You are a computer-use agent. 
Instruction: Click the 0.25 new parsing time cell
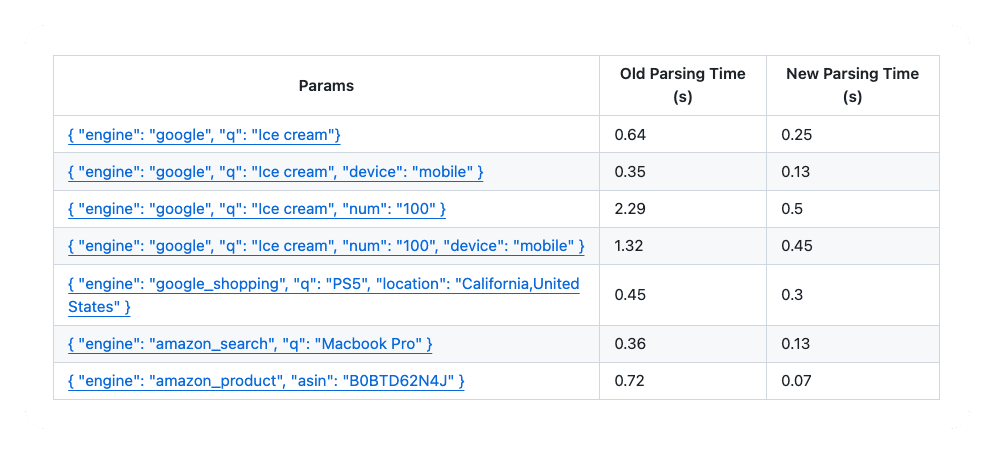point(796,134)
